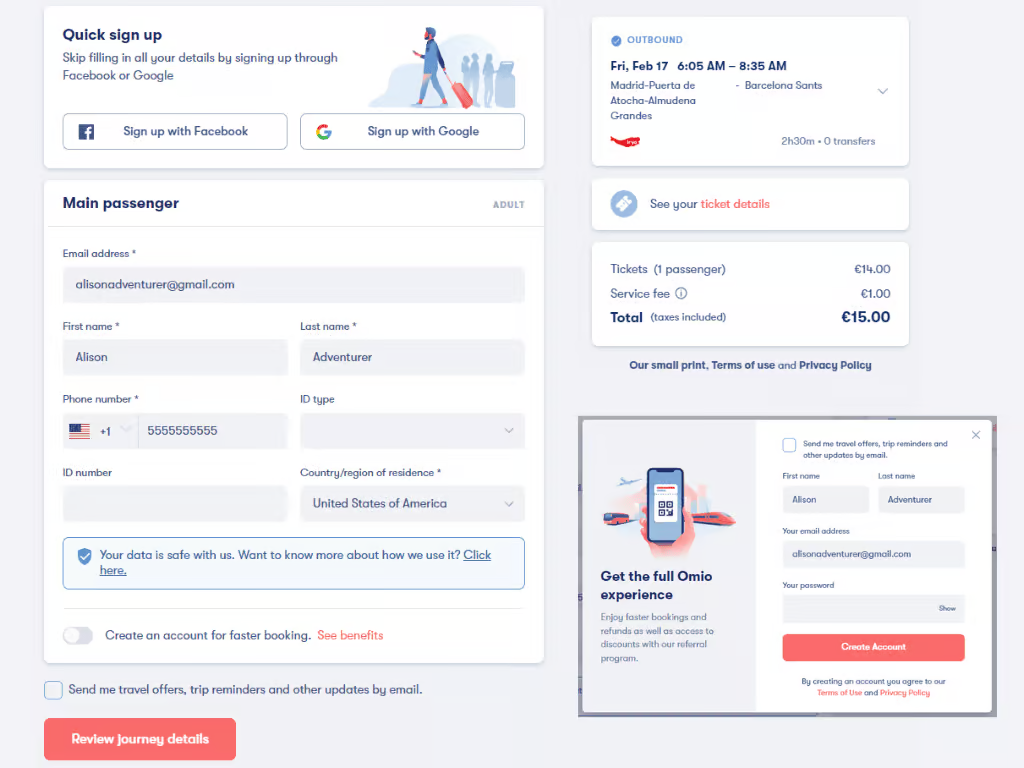Click the See benefits link

[350, 636]
